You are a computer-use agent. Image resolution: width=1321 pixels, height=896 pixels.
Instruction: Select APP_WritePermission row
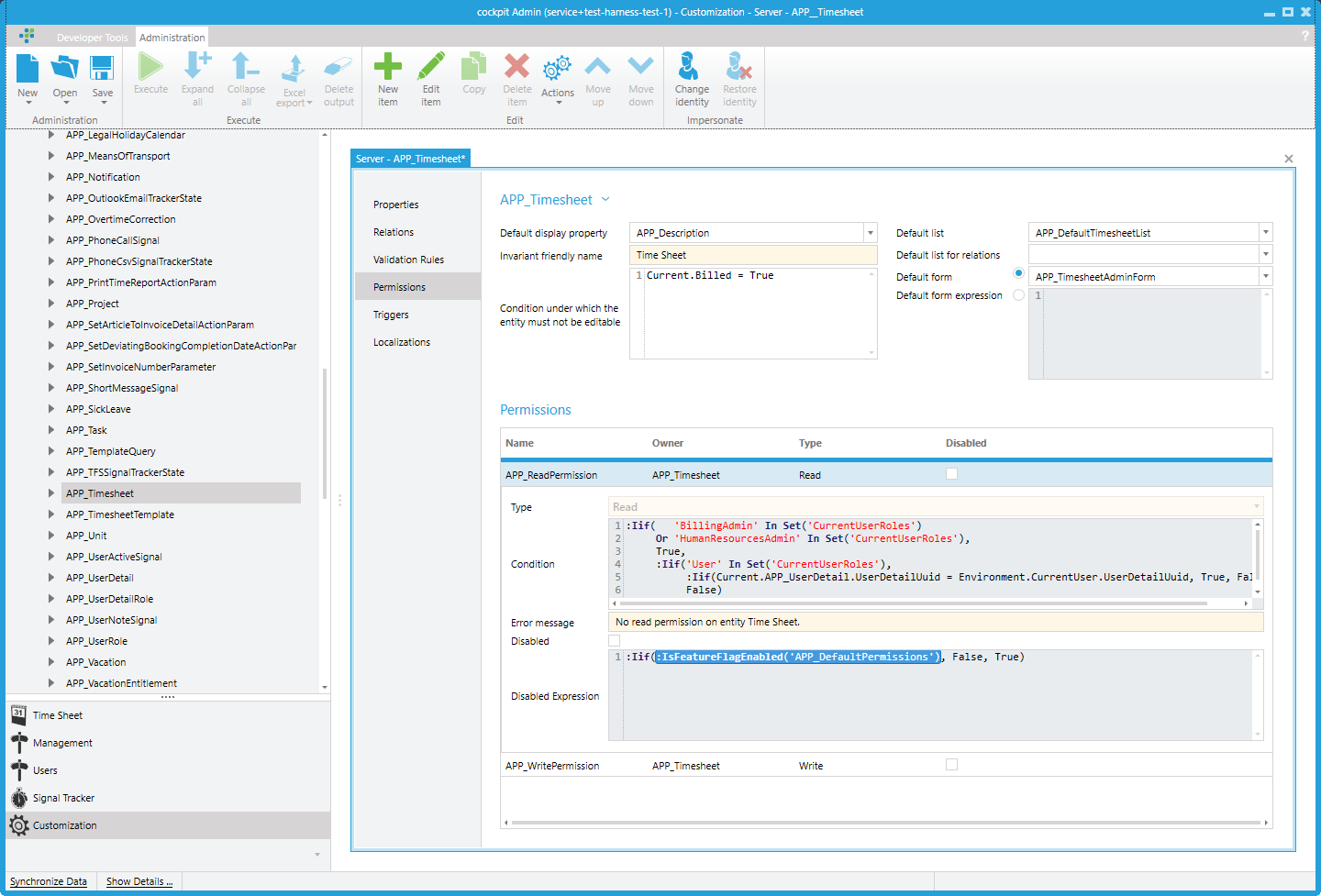click(x=887, y=765)
